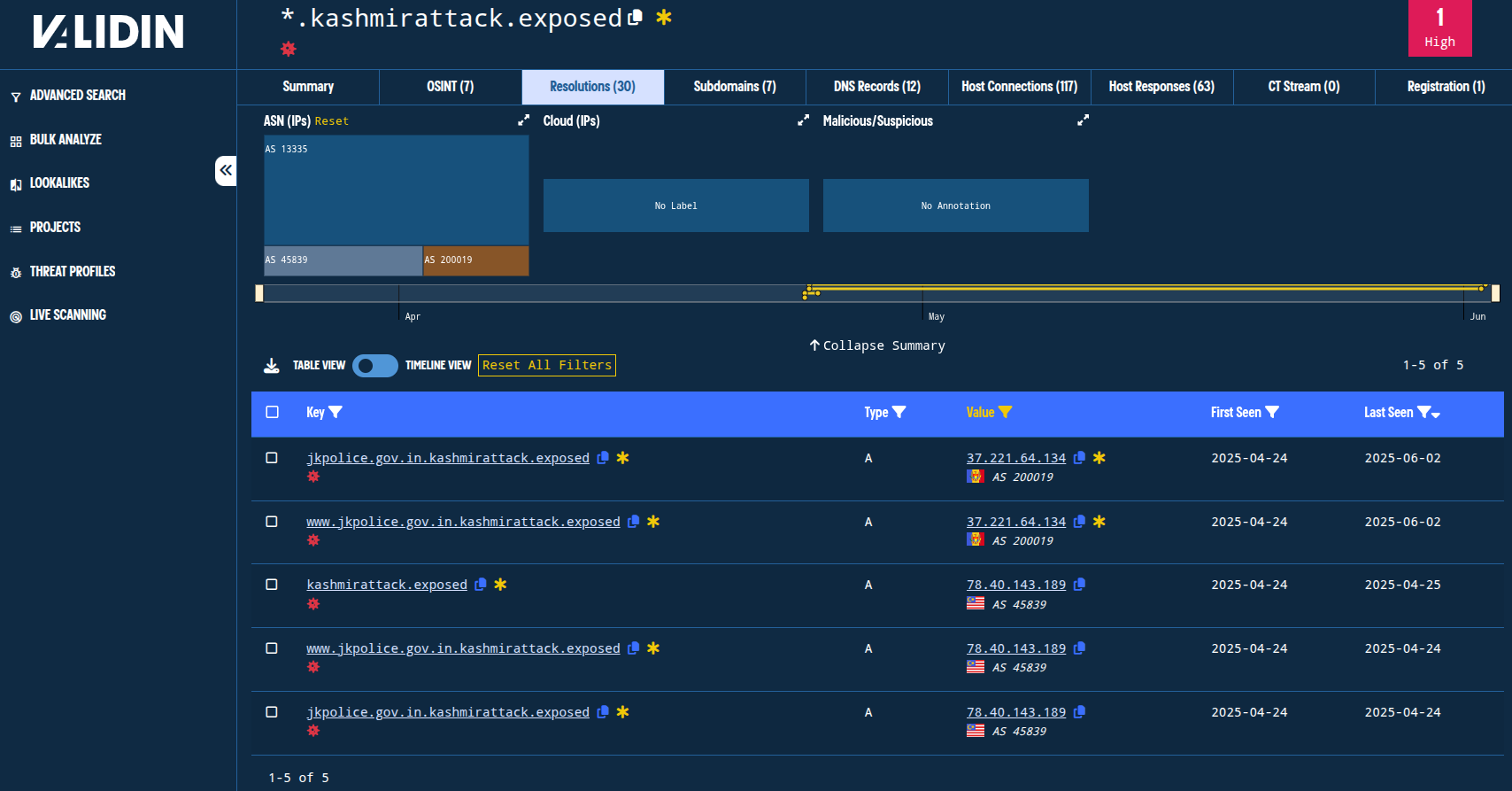The height and width of the screenshot is (791, 1512).
Task: Click the red High risk score badge
Action: [1440, 28]
